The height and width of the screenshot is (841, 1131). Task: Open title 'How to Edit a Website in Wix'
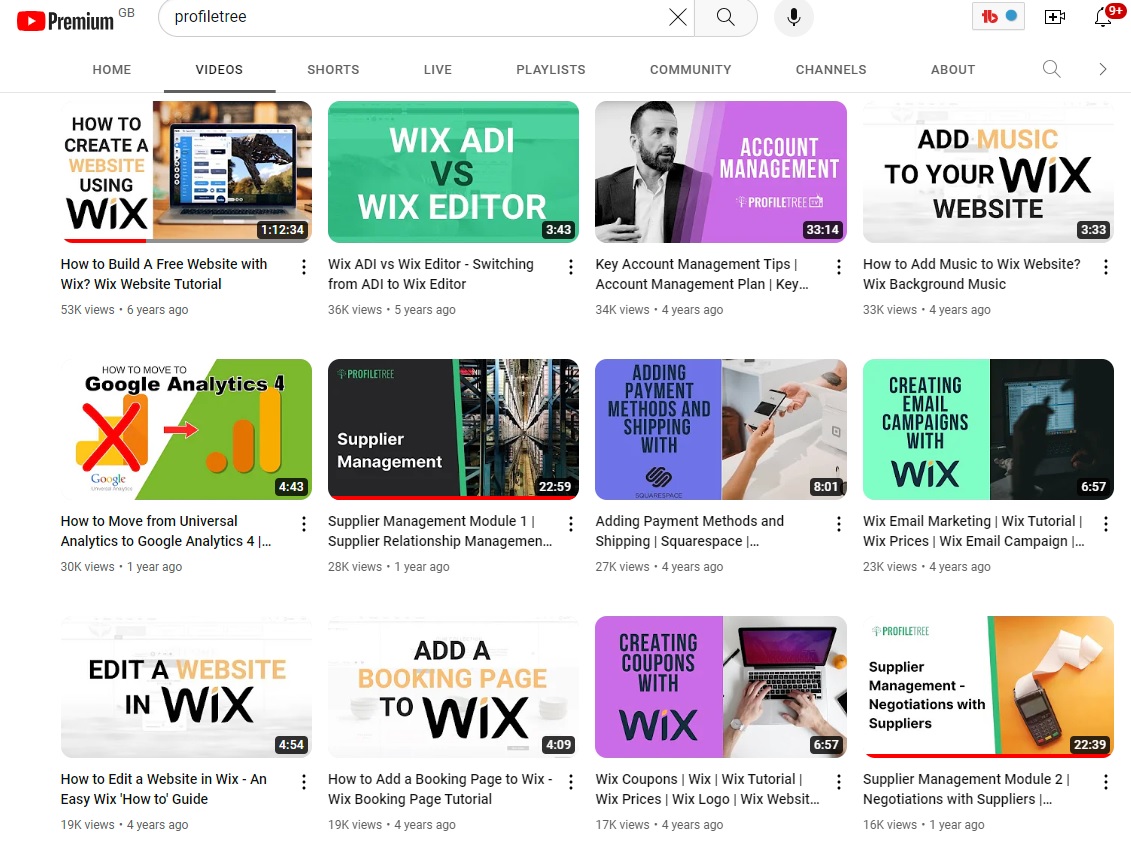164,789
